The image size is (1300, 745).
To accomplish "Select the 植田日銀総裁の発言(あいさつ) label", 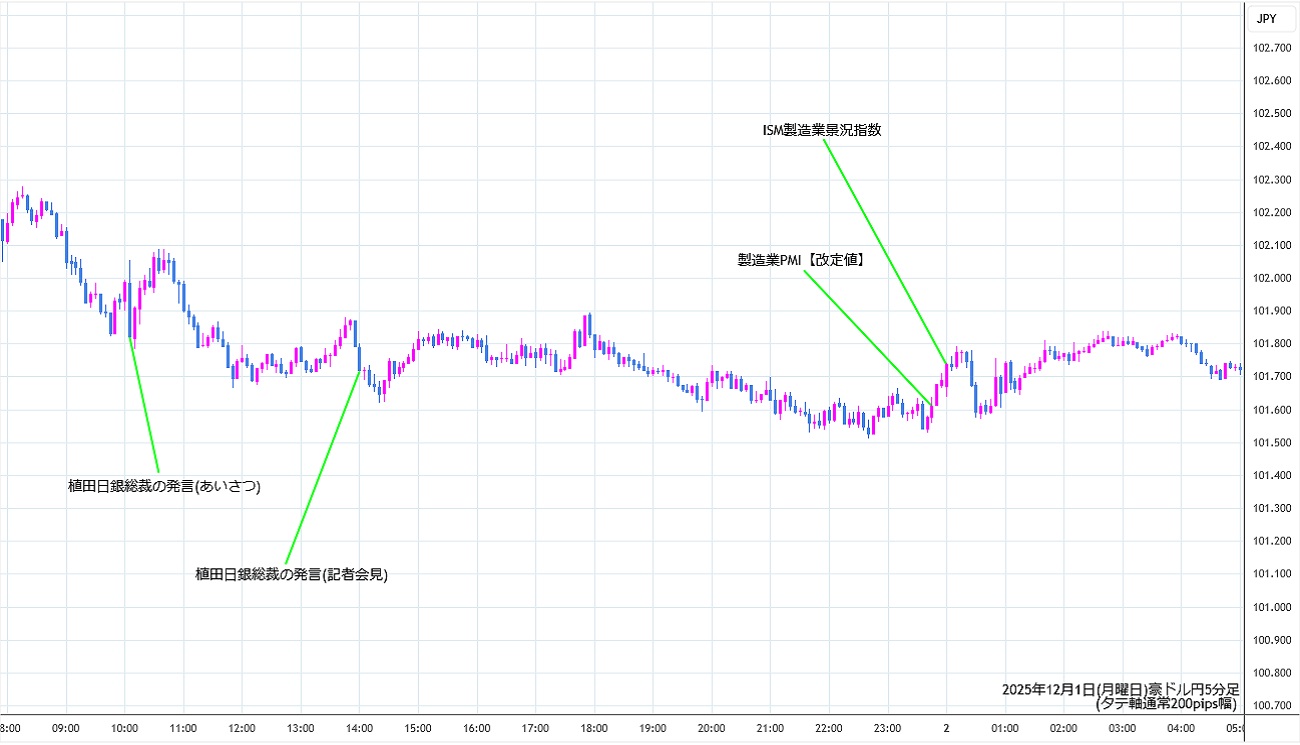I will [164, 486].
